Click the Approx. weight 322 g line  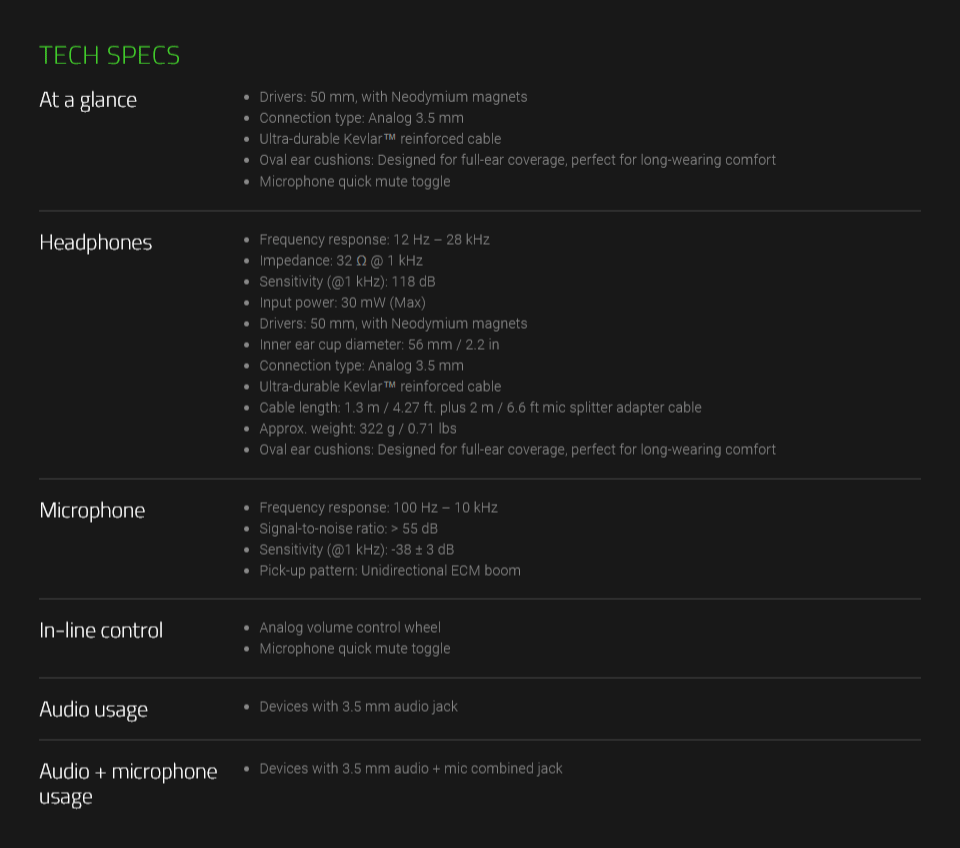(x=358, y=429)
